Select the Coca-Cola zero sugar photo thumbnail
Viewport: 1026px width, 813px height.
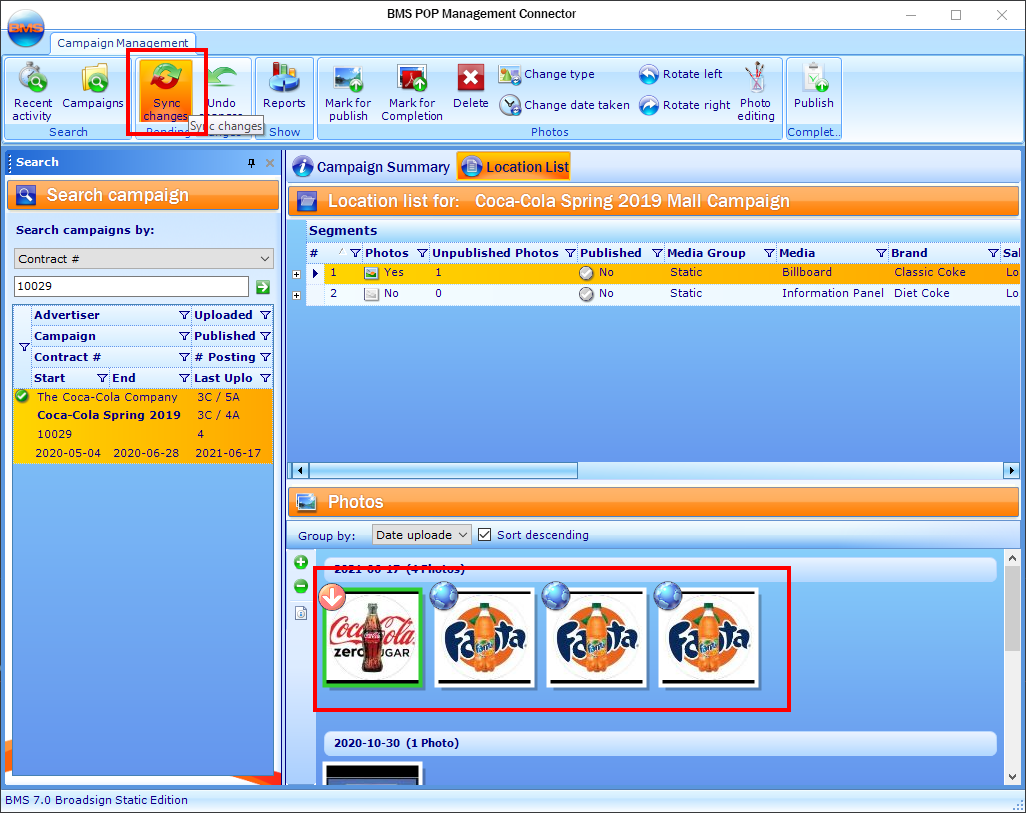(x=372, y=638)
